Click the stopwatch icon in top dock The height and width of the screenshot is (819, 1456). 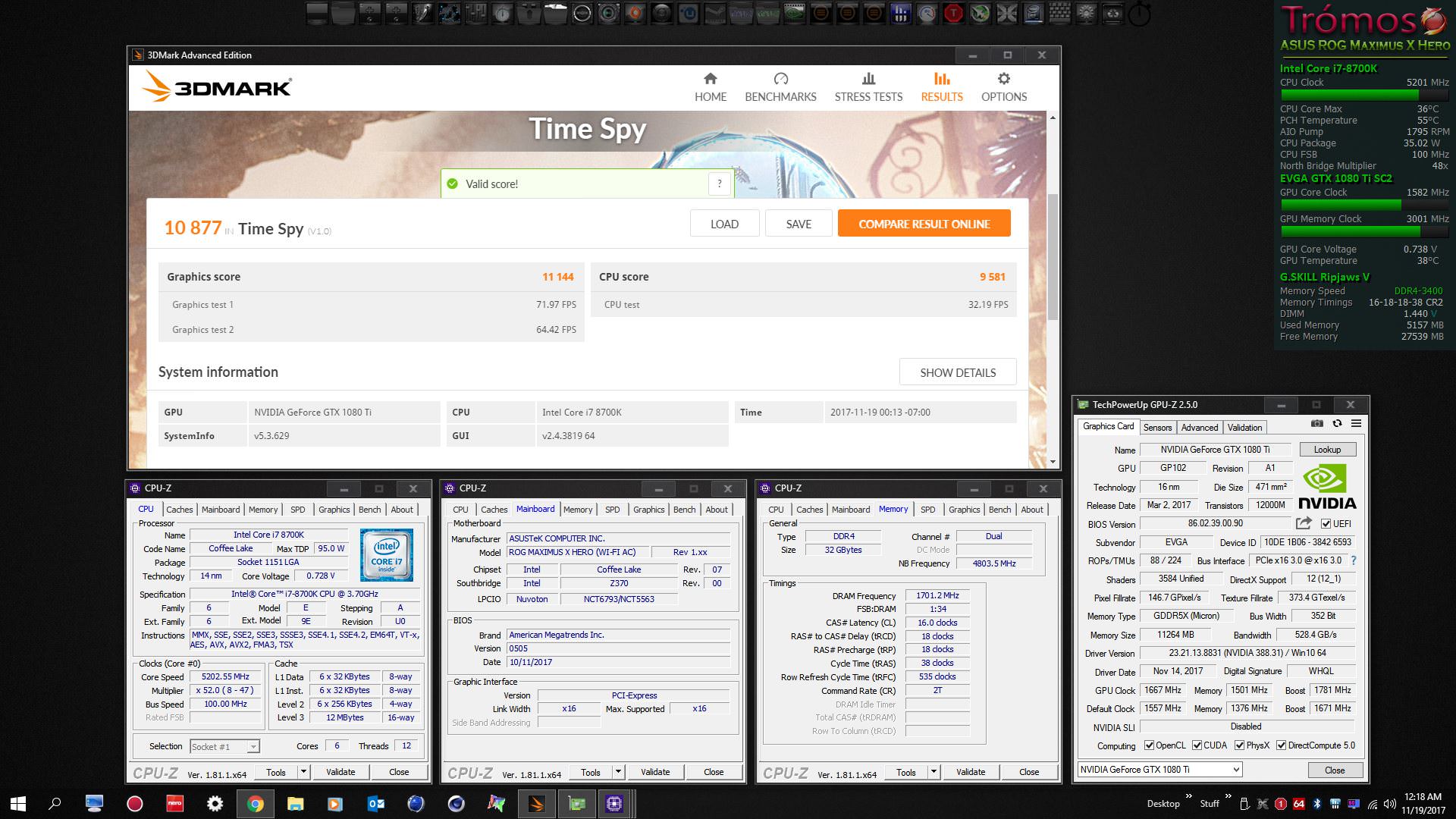point(1138,14)
